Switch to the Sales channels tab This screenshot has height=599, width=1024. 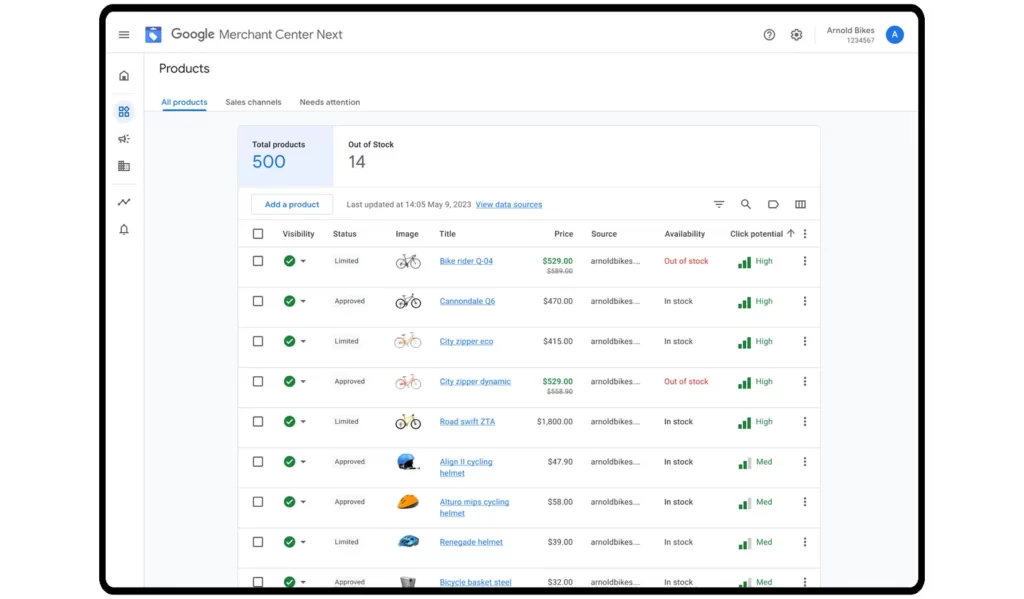(253, 102)
